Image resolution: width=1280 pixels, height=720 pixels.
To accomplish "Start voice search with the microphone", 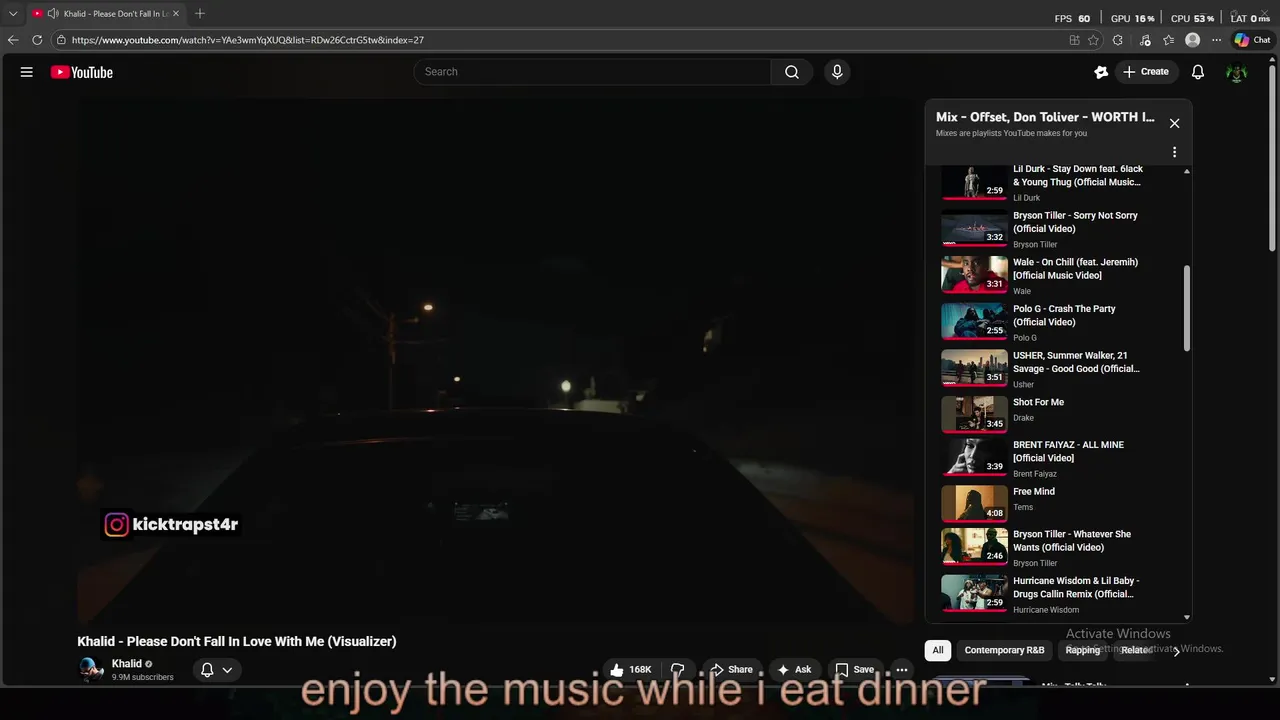I will tap(837, 72).
